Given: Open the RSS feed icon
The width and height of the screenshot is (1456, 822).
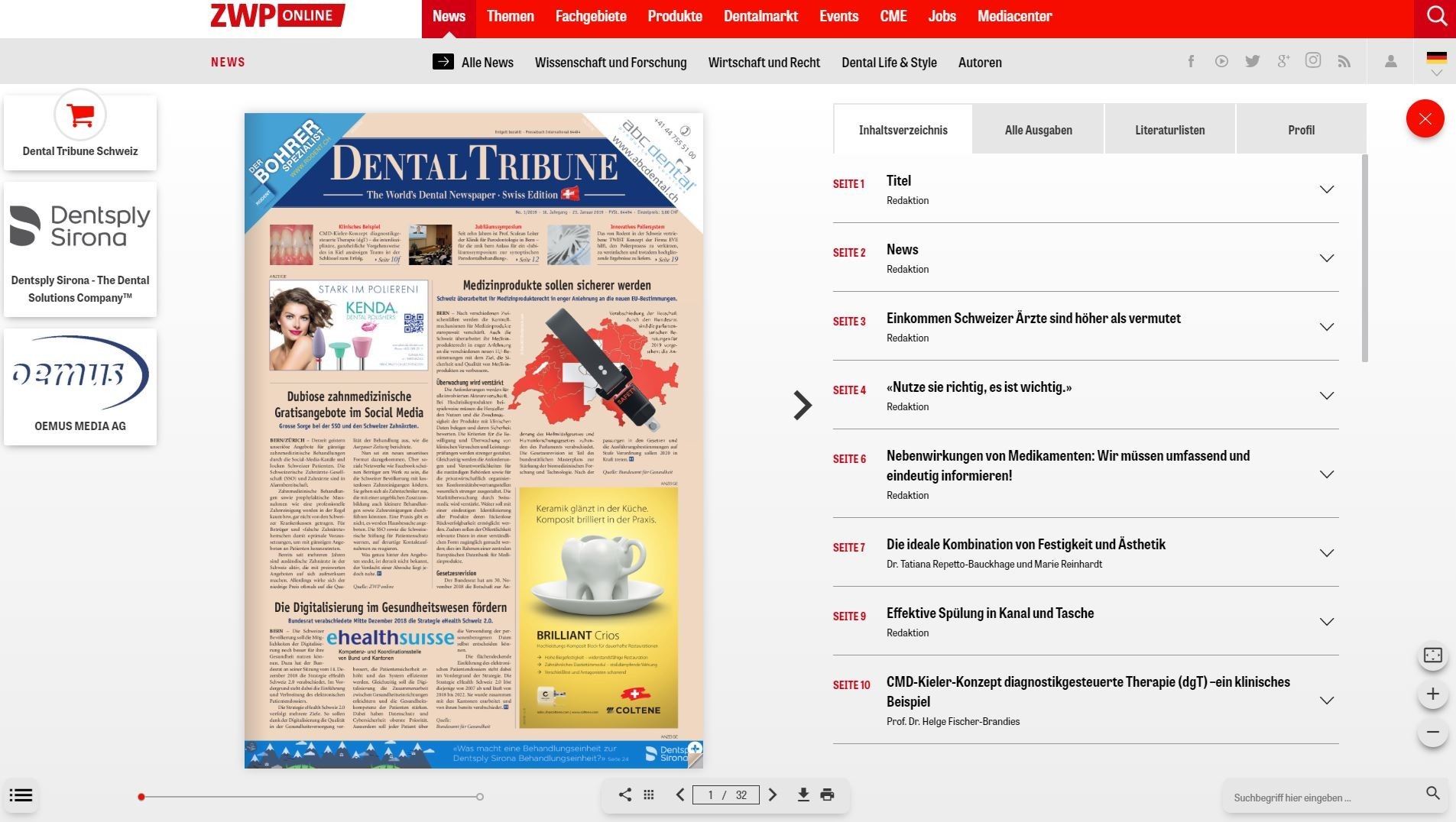Looking at the screenshot, I should (x=1344, y=61).
